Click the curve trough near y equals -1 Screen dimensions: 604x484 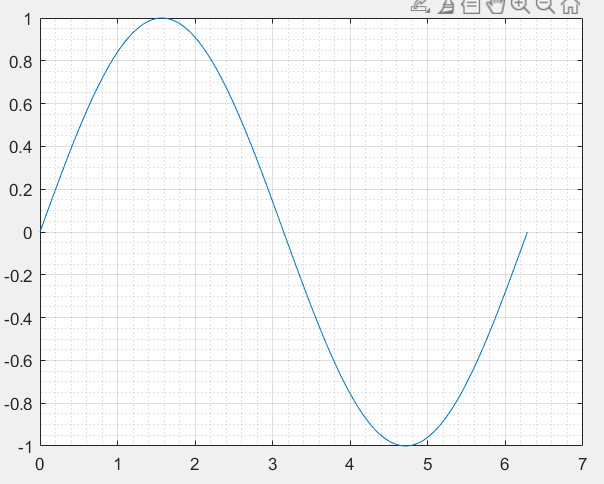(x=405, y=445)
